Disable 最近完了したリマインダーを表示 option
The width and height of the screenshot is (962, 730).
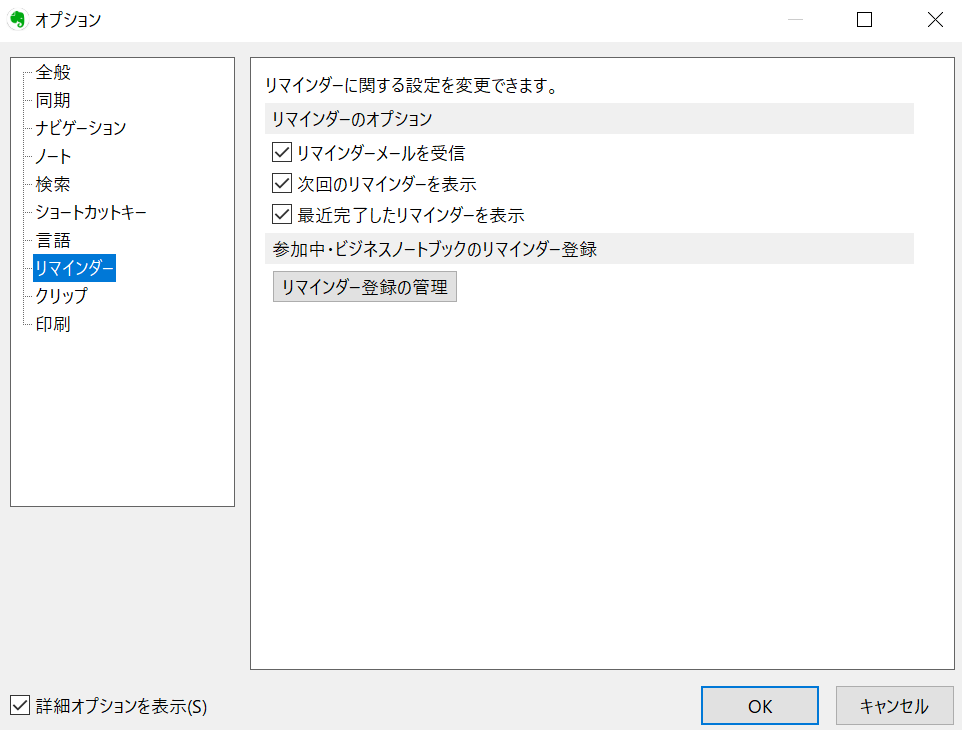[x=281, y=214]
